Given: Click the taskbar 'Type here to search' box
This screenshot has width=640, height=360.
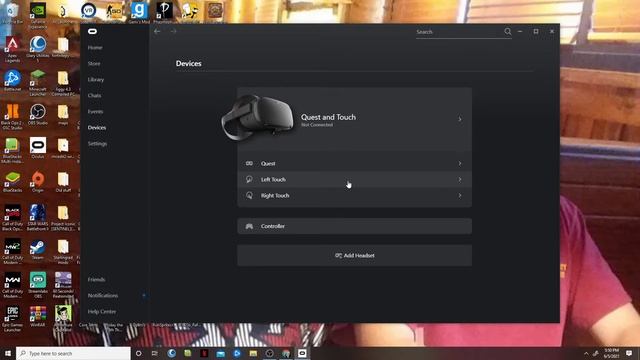Looking at the screenshot, I should tap(73, 353).
